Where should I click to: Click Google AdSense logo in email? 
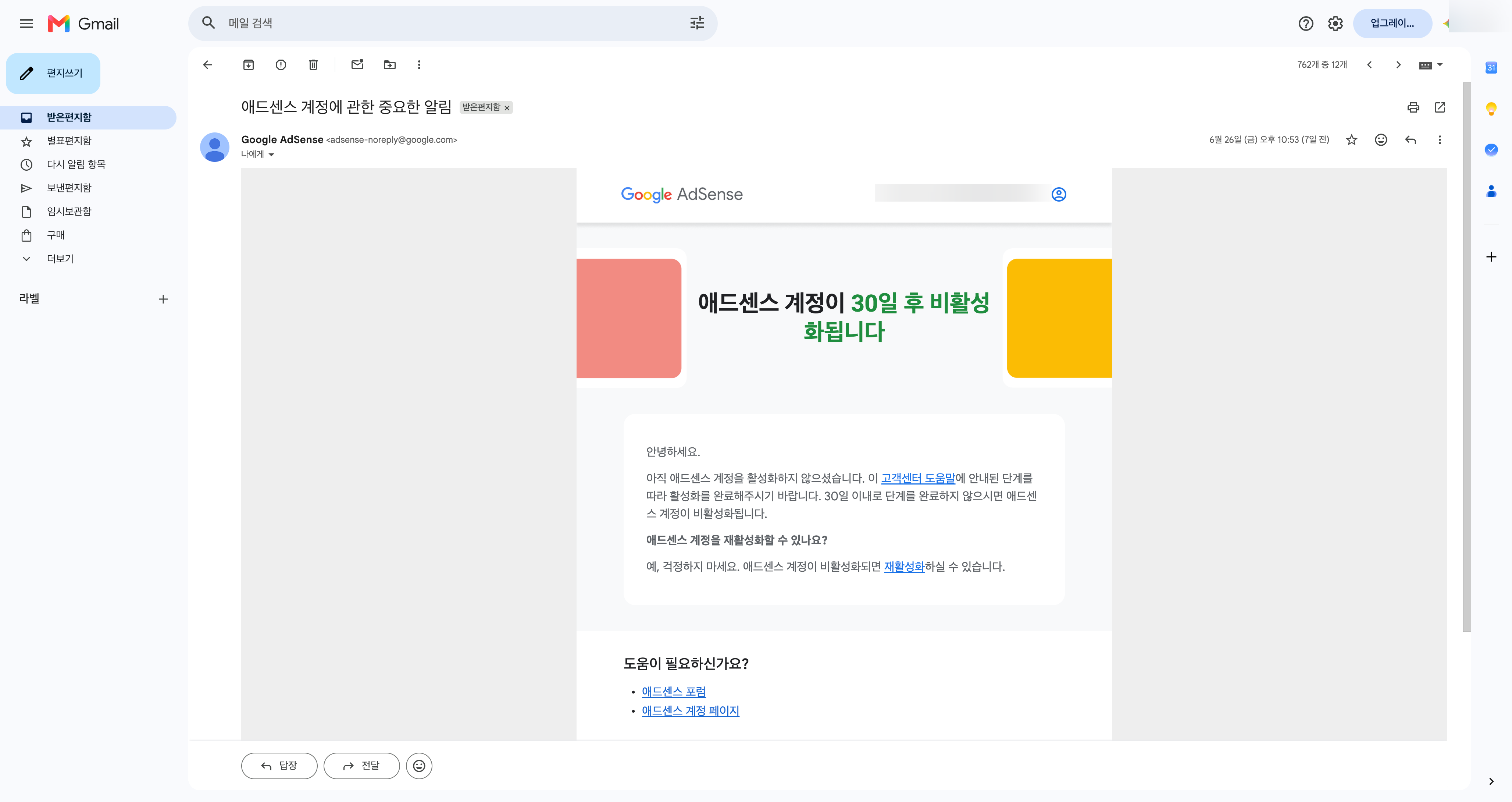pos(682,194)
